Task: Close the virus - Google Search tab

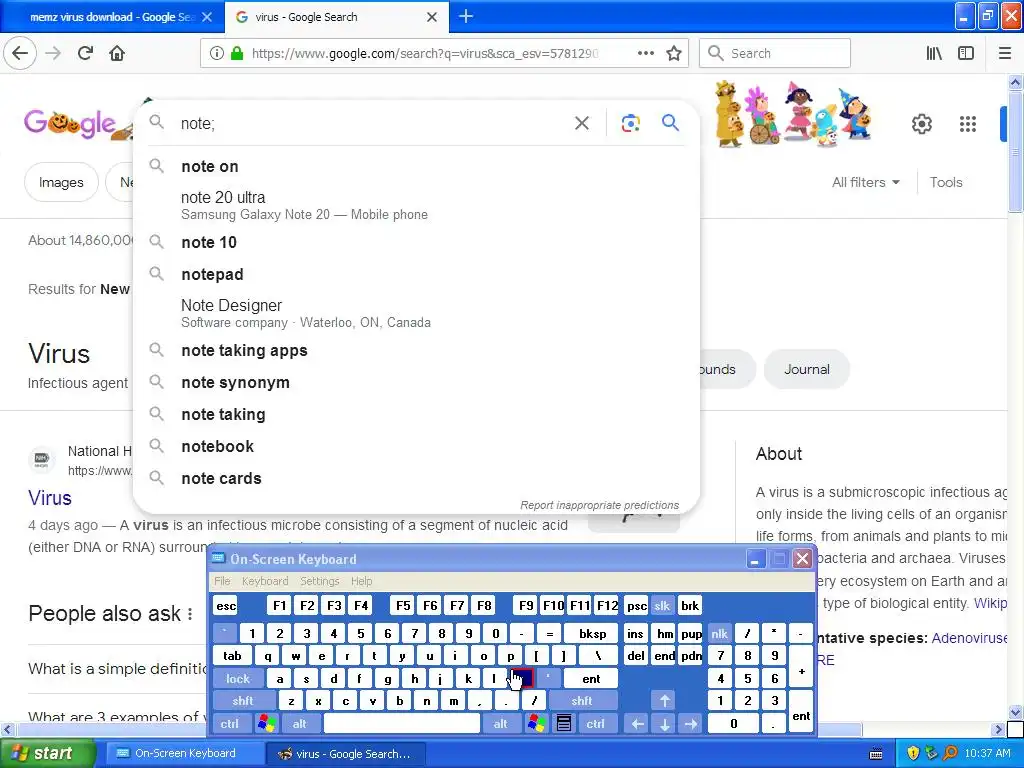Action: 432,17
